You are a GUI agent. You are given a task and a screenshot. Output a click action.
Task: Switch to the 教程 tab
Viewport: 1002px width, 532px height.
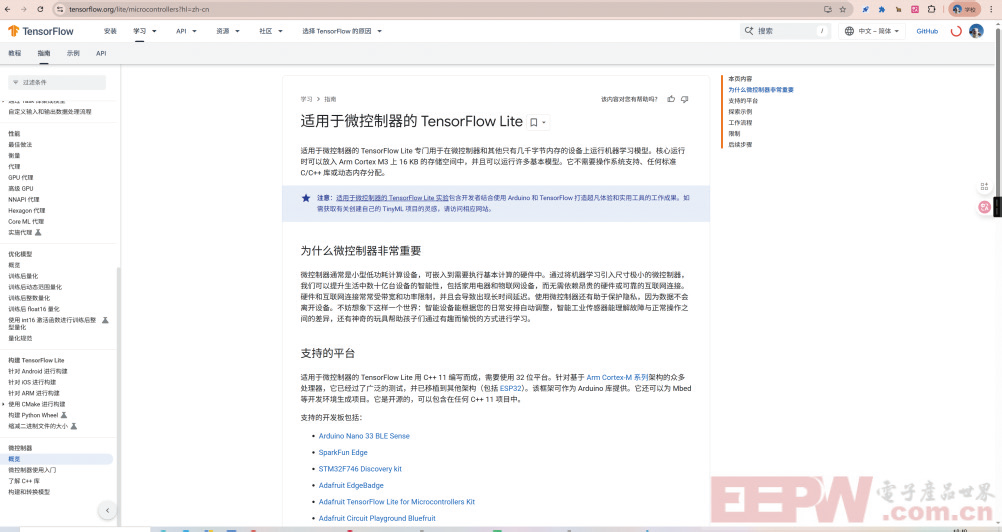pos(15,53)
